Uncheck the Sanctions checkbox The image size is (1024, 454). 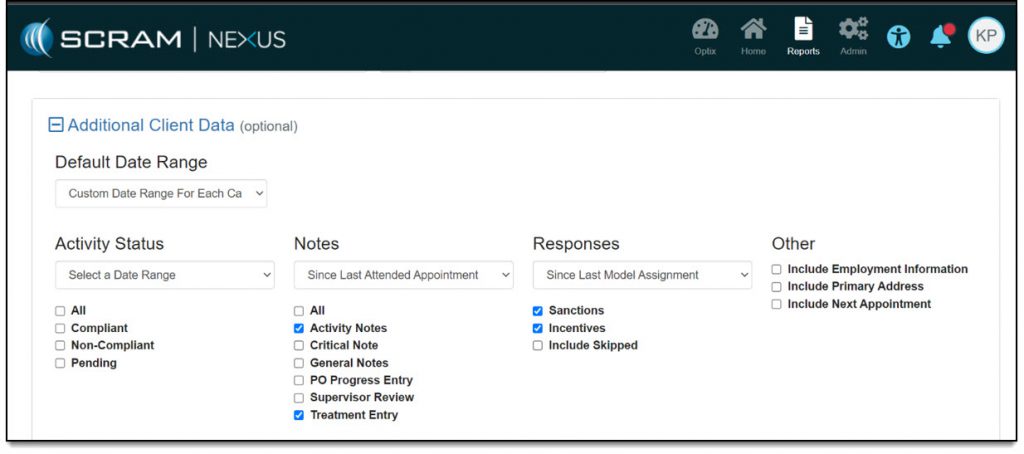(x=538, y=311)
